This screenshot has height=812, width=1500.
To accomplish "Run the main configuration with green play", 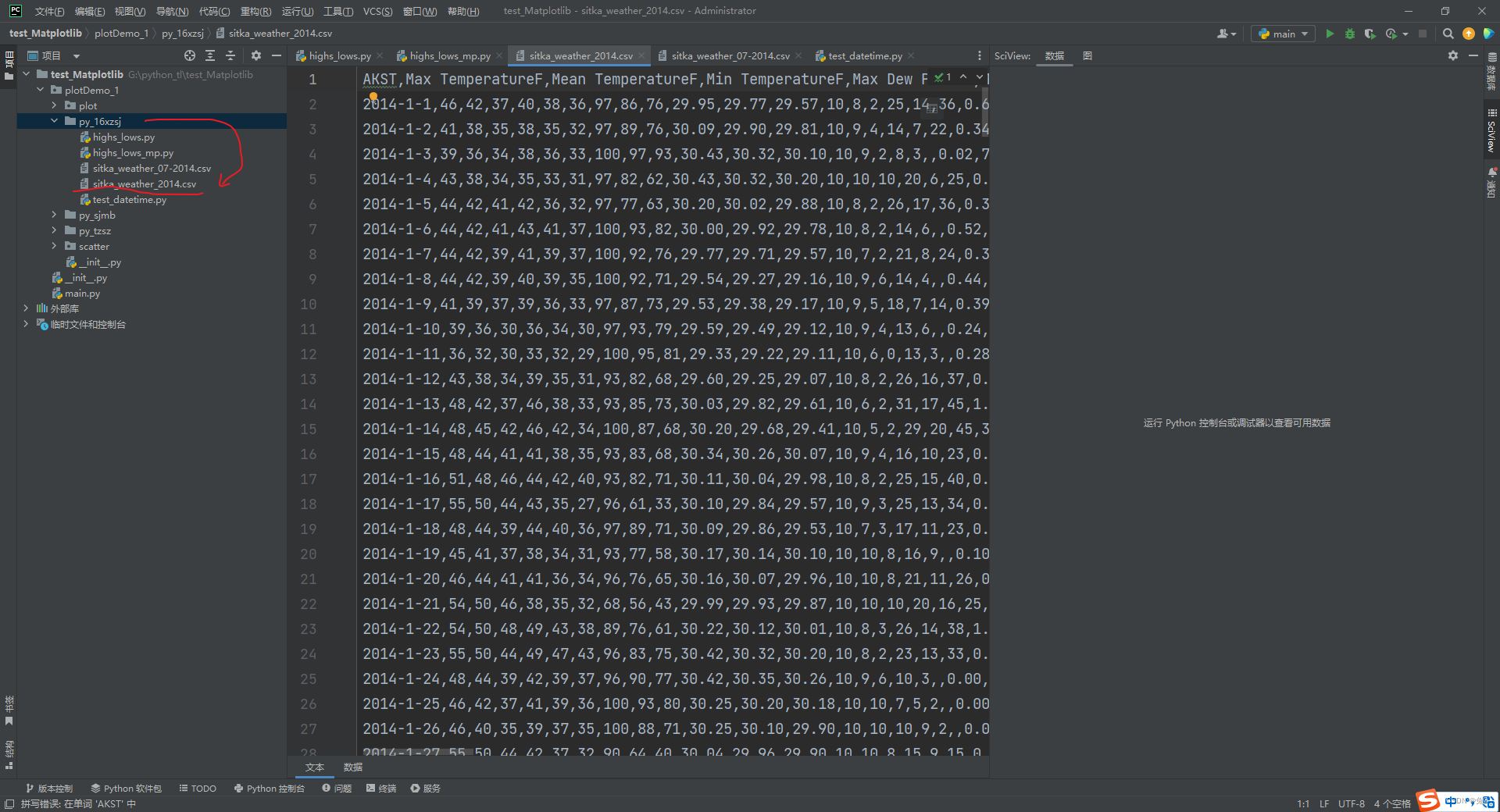I will coord(1330,34).
